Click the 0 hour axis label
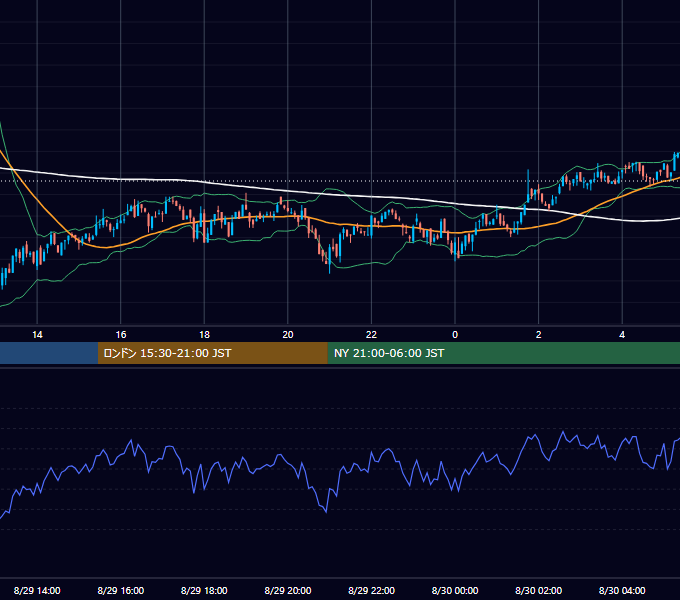The width and height of the screenshot is (680, 600). pyautogui.click(x=455, y=335)
